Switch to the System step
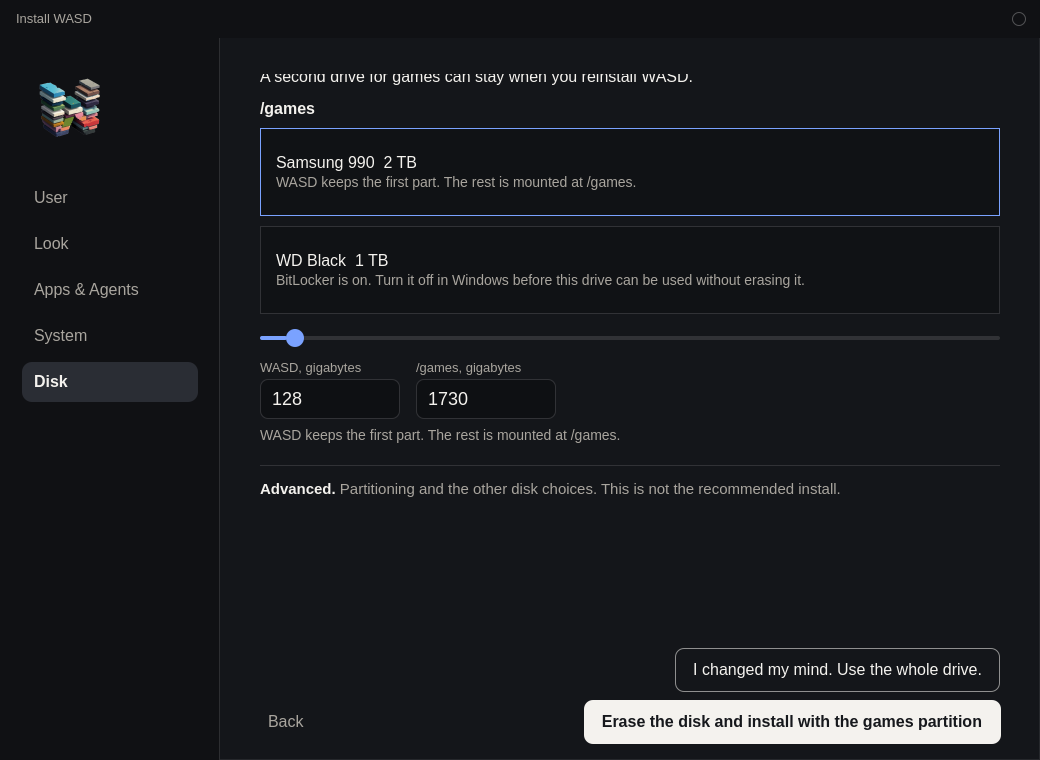Viewport: 1040px width, 760px height. 109,336
